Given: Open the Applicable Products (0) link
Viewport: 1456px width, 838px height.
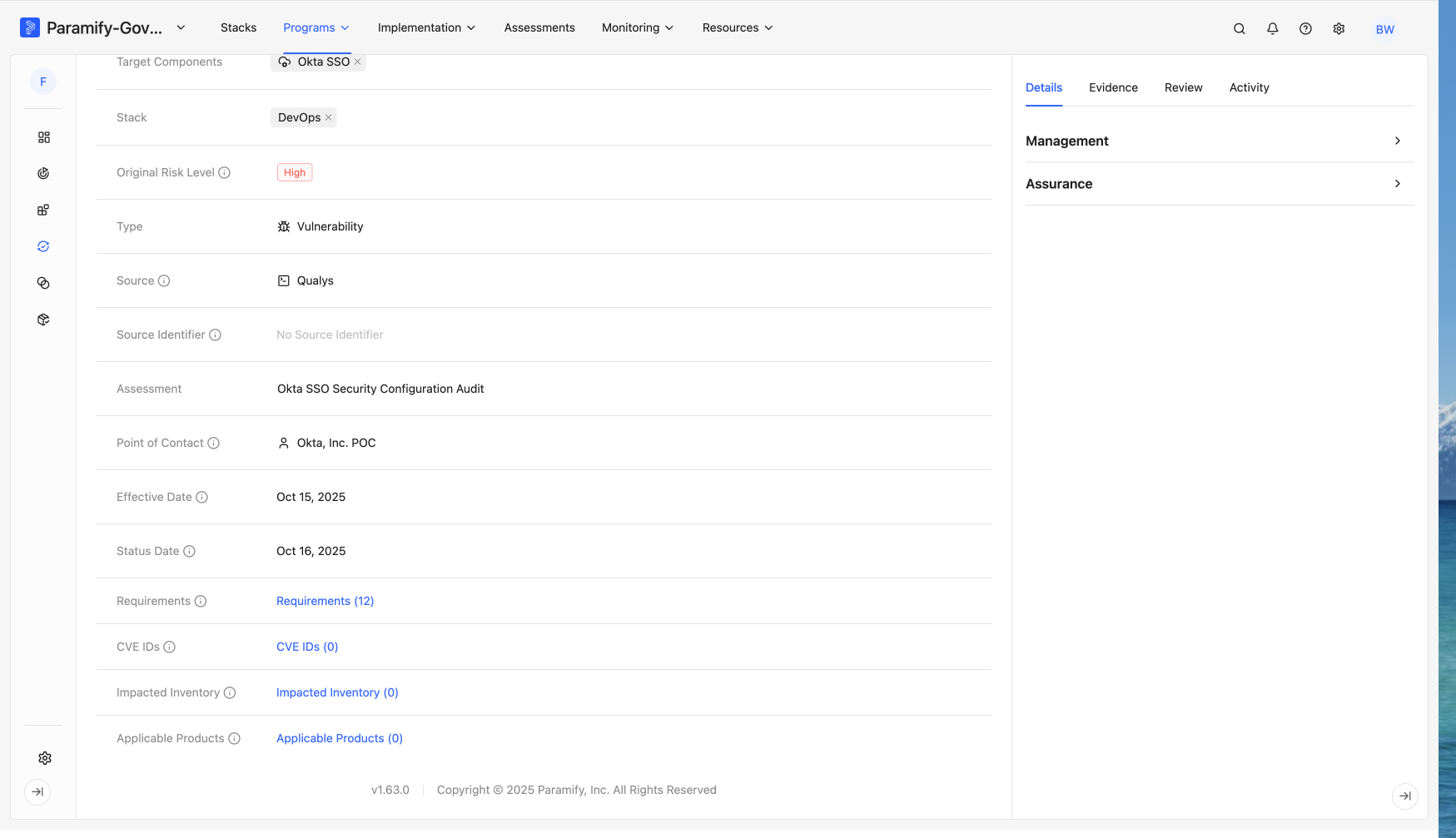Looking at the screenshot, I should coord(340,738).
